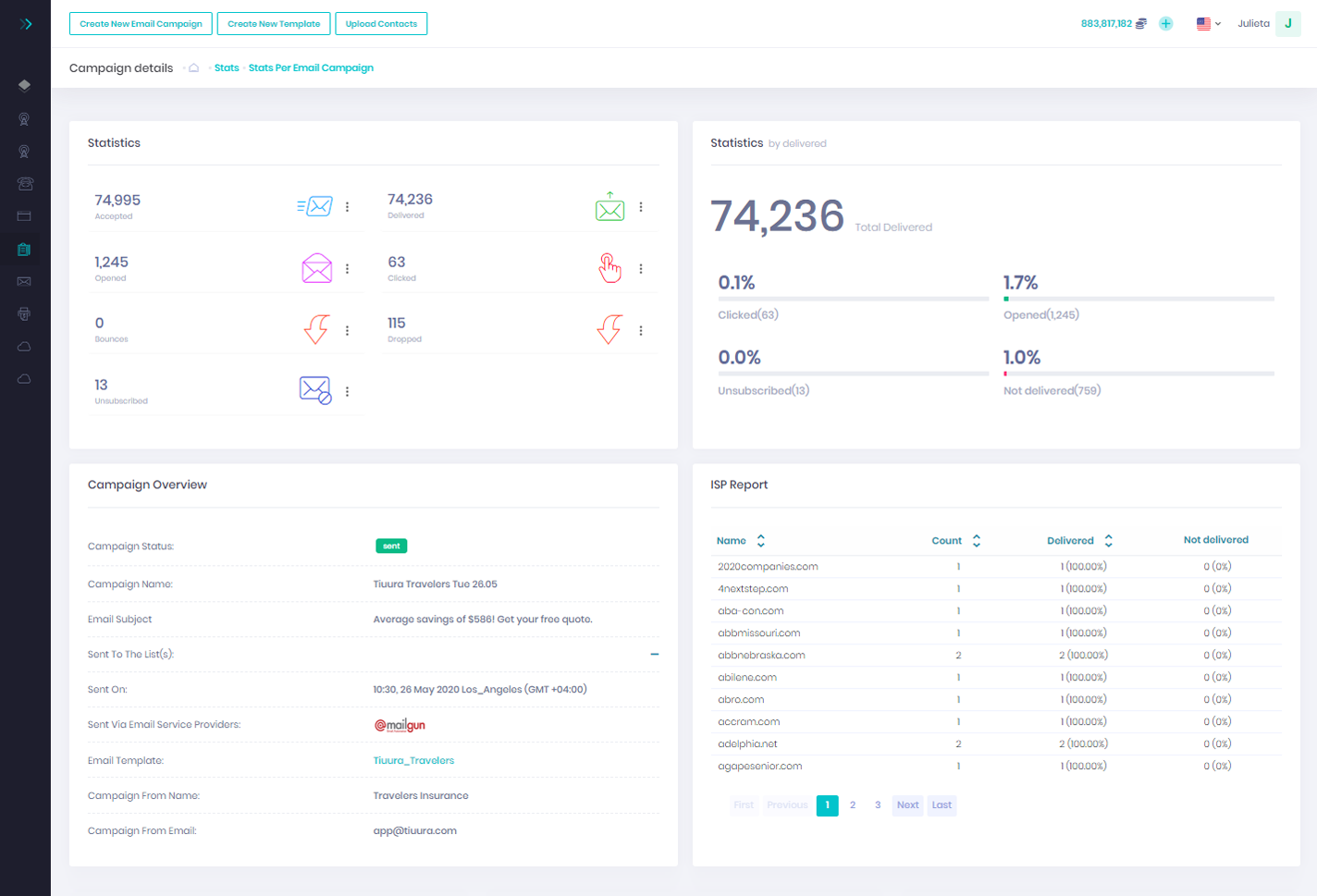Collapse the Sent To The List(s) row
The image size is (1317, 896).
pos(655,654)
